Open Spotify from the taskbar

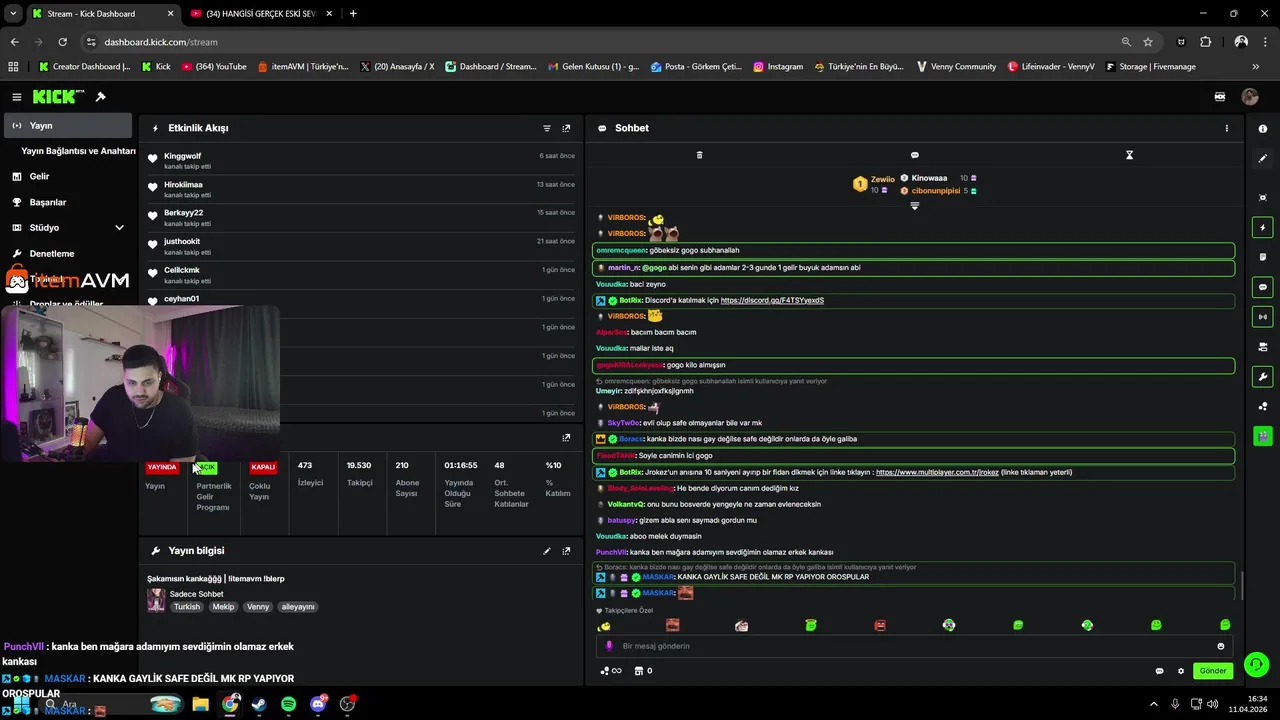click(288, 704)
